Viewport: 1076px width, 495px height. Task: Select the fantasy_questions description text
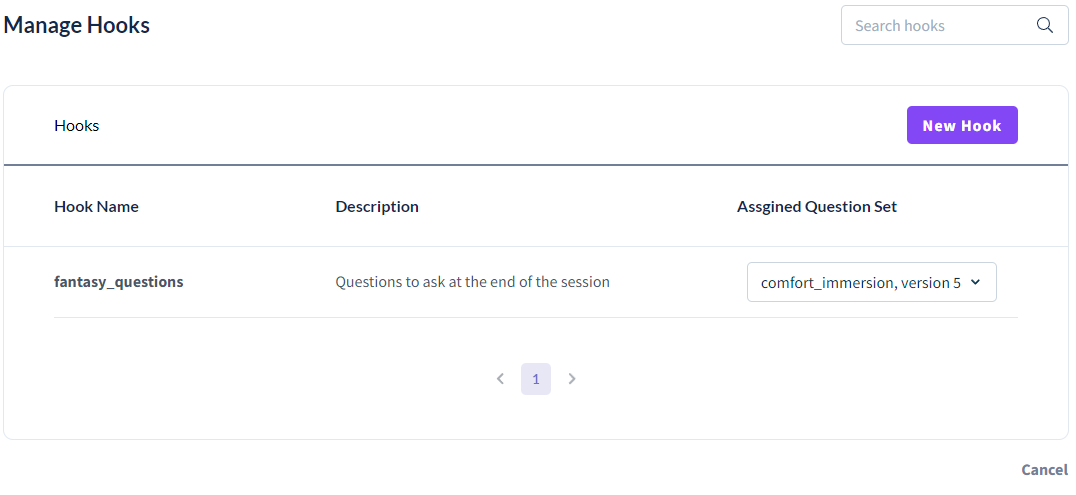point(472,281)
